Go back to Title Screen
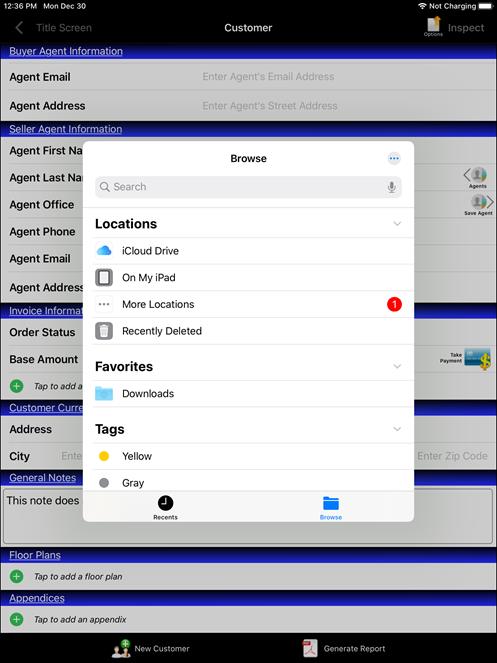 [x=54, y=28]
